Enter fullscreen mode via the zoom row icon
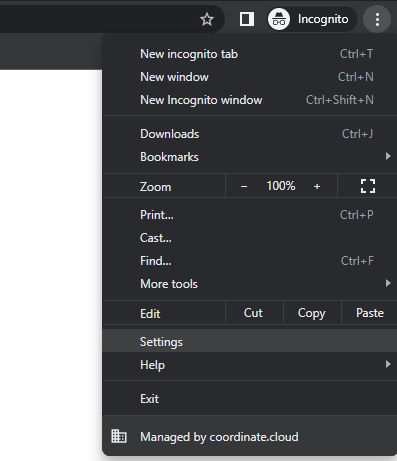 [368, 186]
